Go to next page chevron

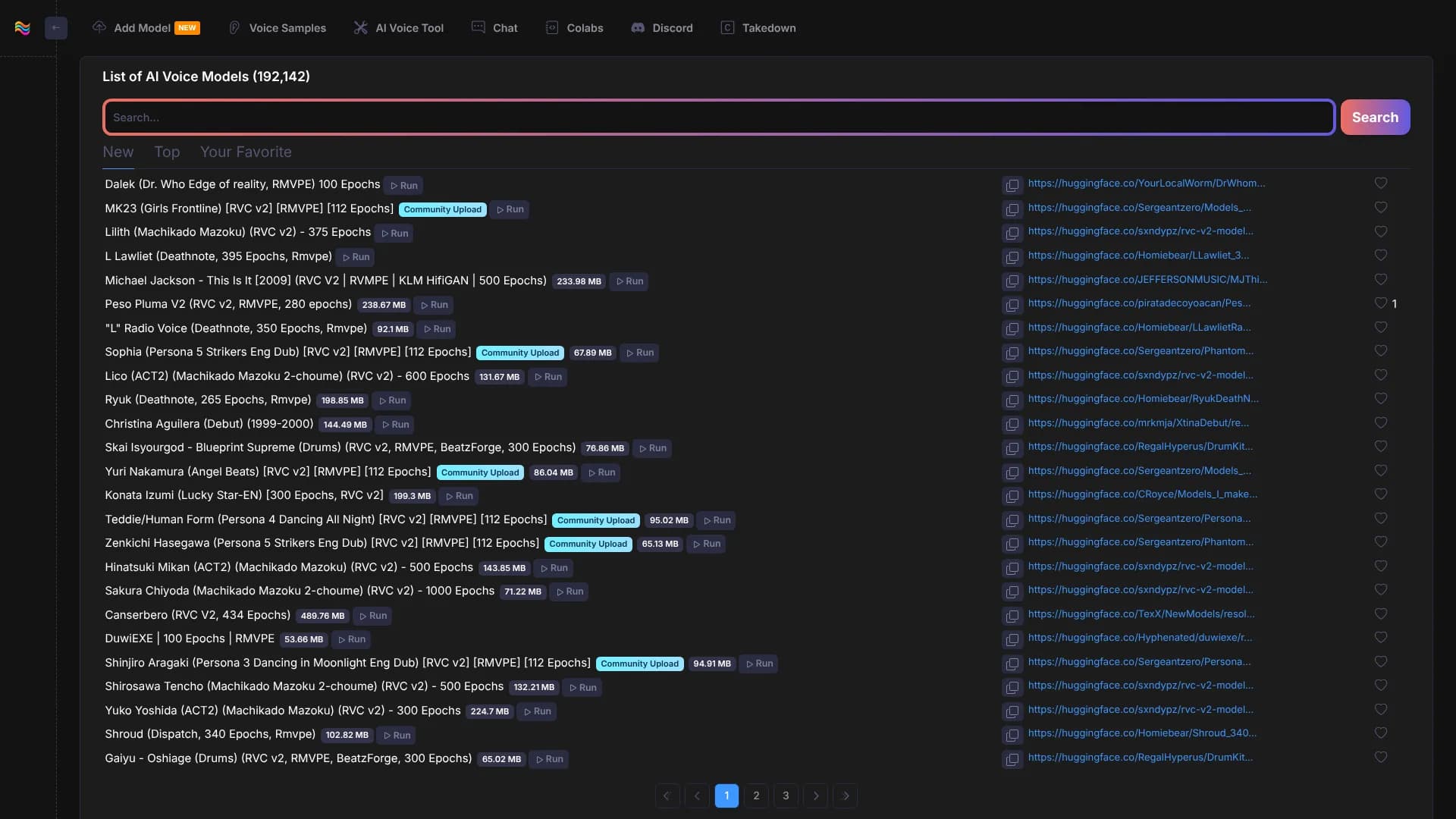click(x=815, y=795)
